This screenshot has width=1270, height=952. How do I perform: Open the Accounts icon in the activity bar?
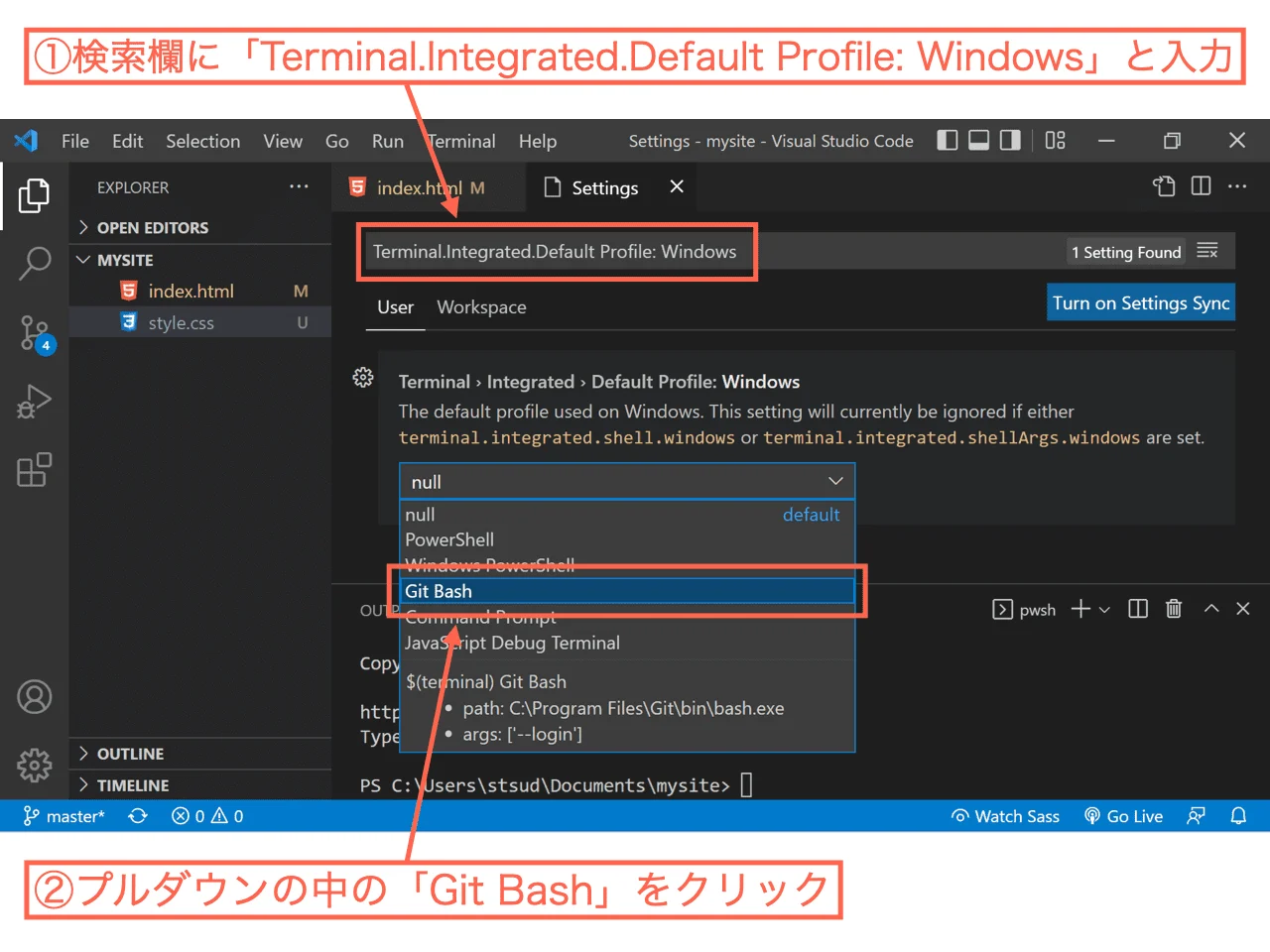[x=35, y=697]
